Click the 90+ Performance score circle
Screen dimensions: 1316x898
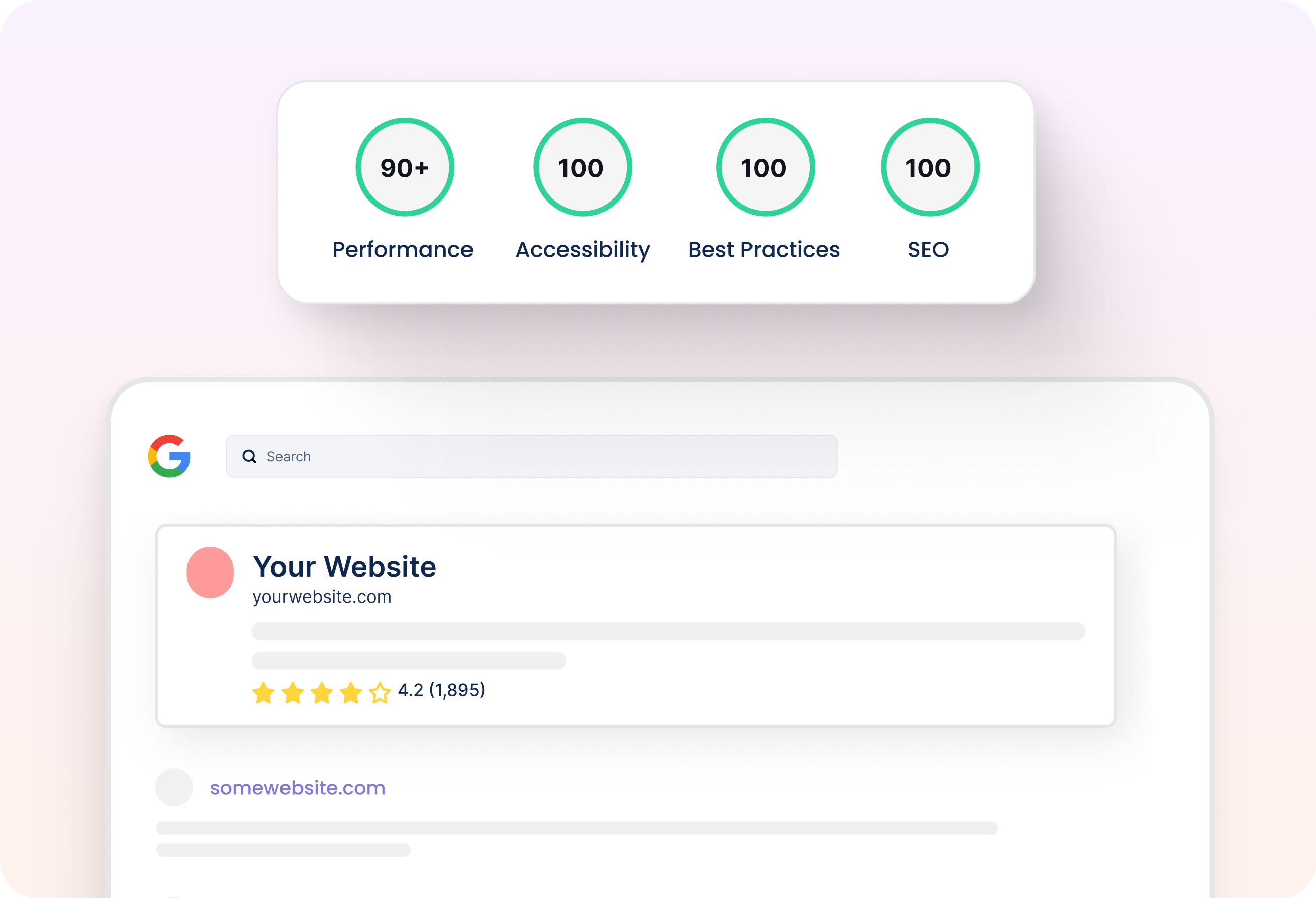click(405, 167)
